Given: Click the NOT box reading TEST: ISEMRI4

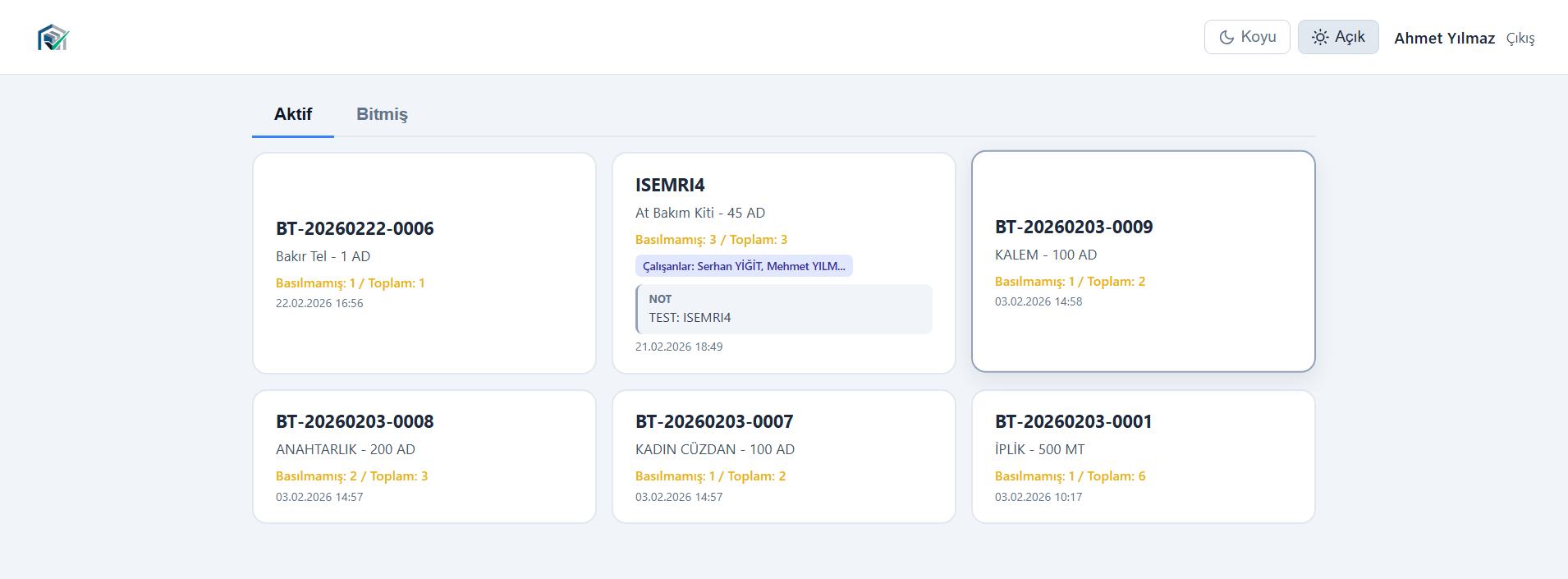Looking at the screenshot, I should [784, 310].
